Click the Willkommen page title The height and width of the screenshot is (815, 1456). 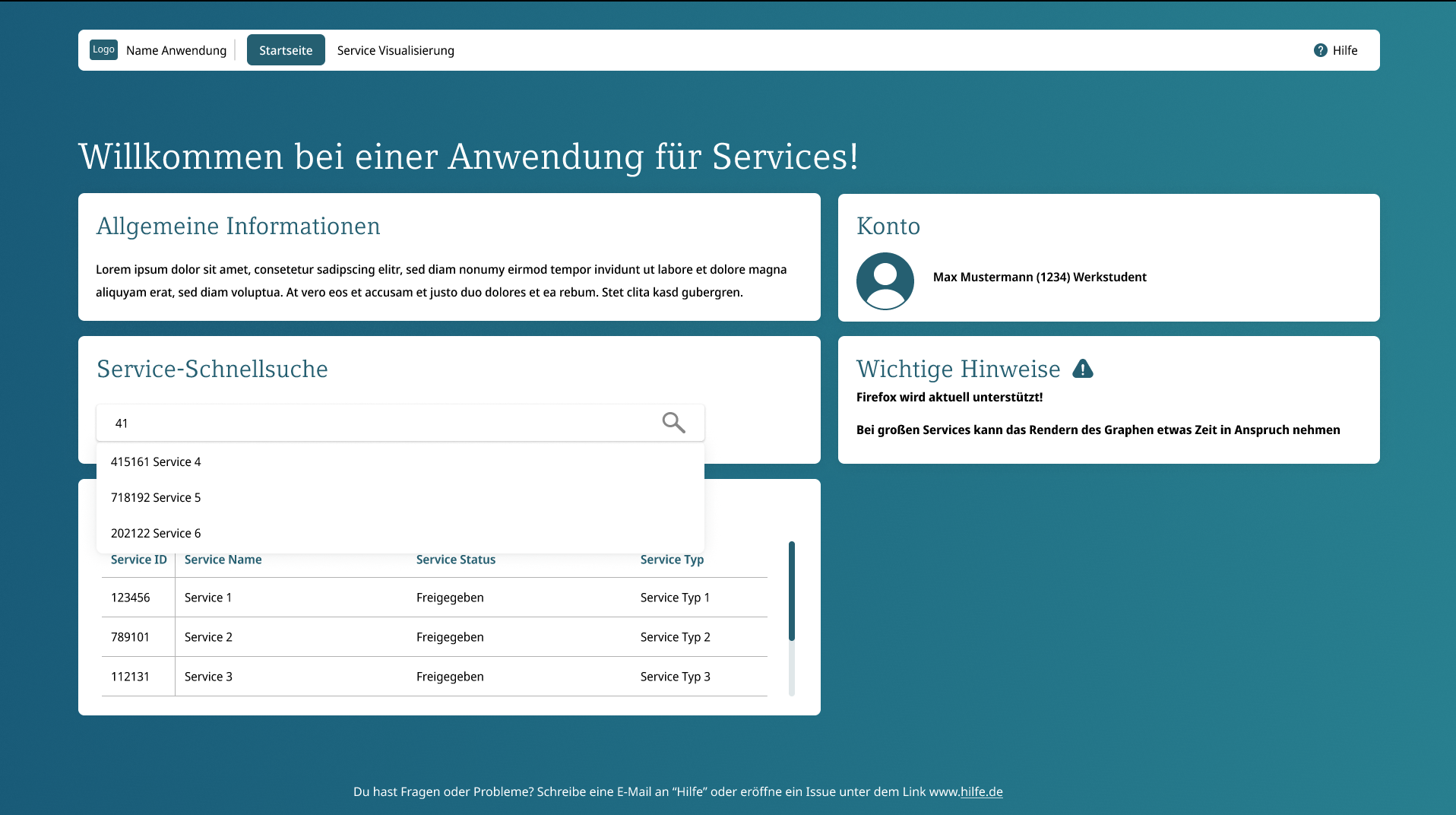(468, 157)
